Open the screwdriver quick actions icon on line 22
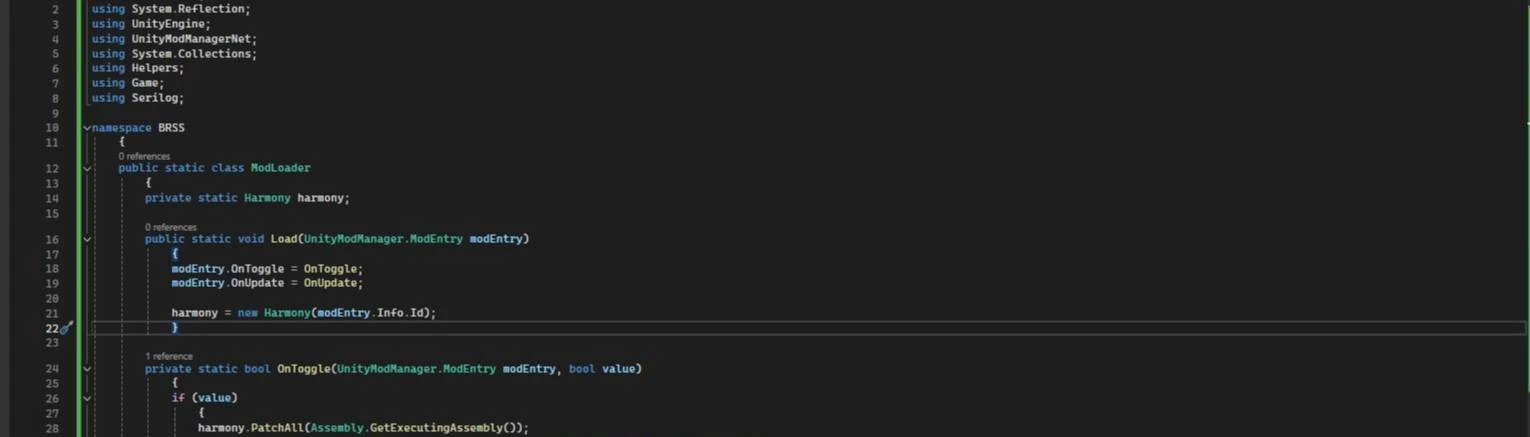Screen dimensions: 1530x437 [x=67, y=328]
